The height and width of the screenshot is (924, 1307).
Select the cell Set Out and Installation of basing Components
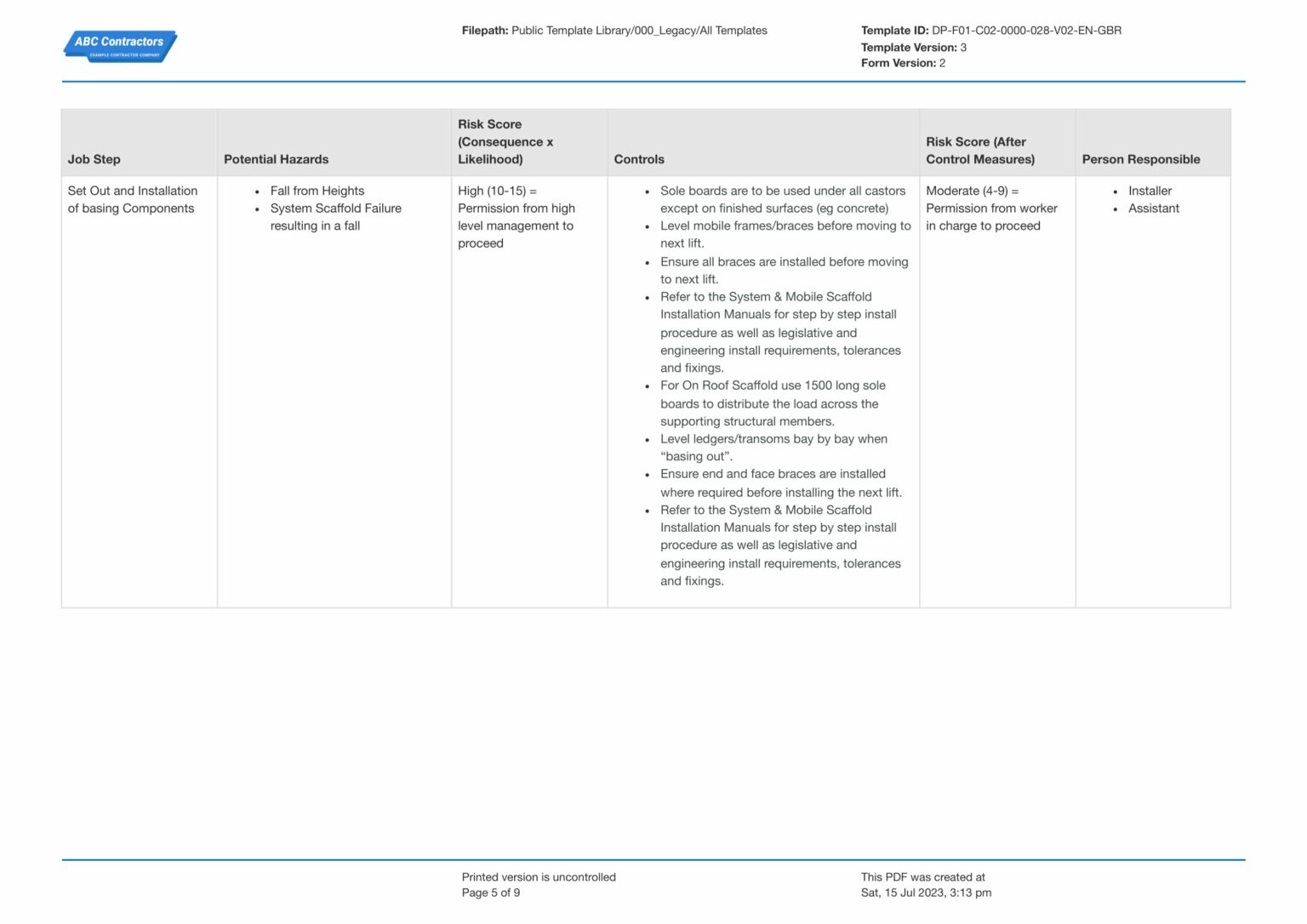(133, 199)
